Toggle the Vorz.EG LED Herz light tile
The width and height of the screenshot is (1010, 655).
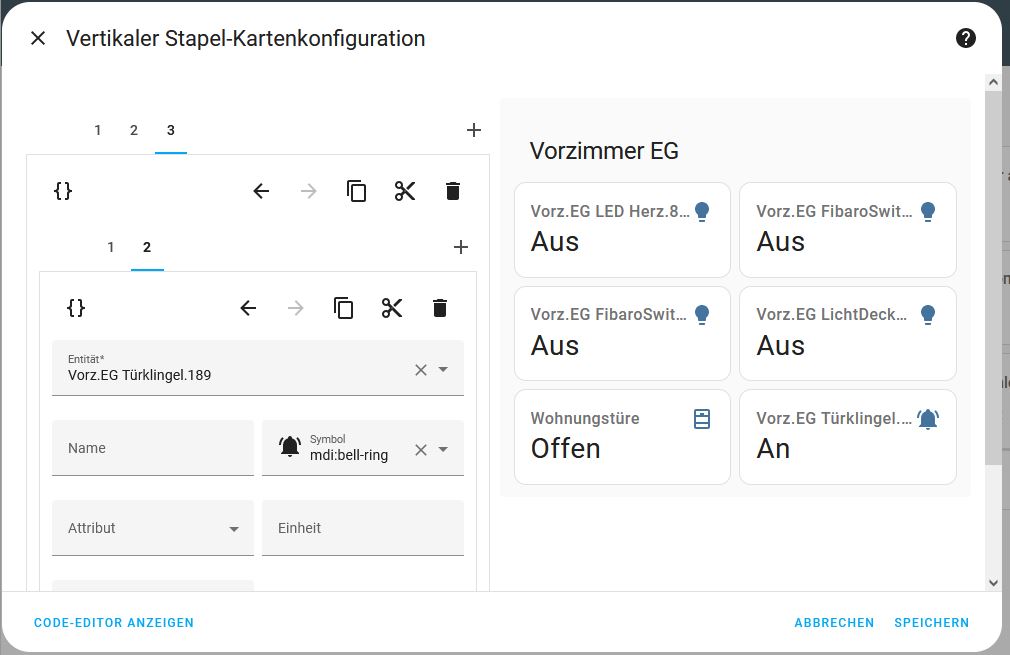pos(622,228)
